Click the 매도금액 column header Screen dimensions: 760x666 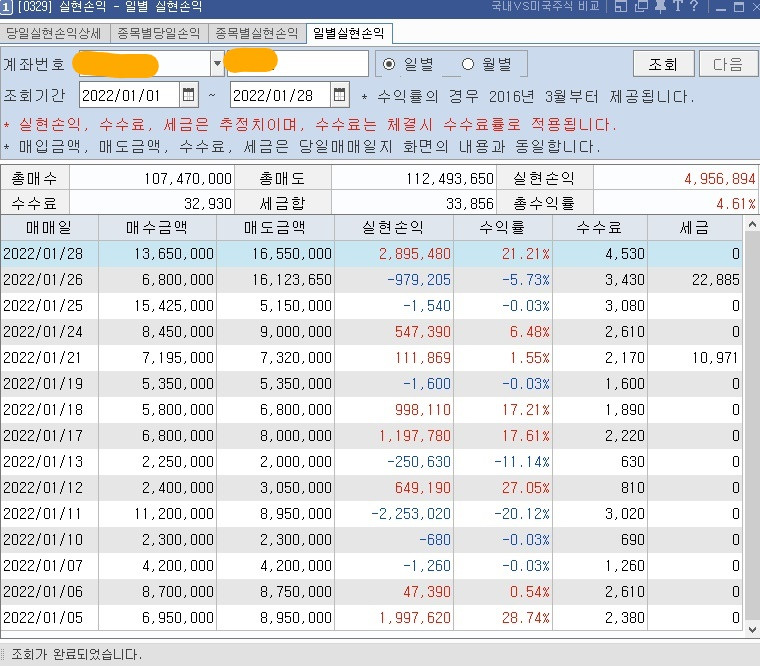[x=275, y=227]
